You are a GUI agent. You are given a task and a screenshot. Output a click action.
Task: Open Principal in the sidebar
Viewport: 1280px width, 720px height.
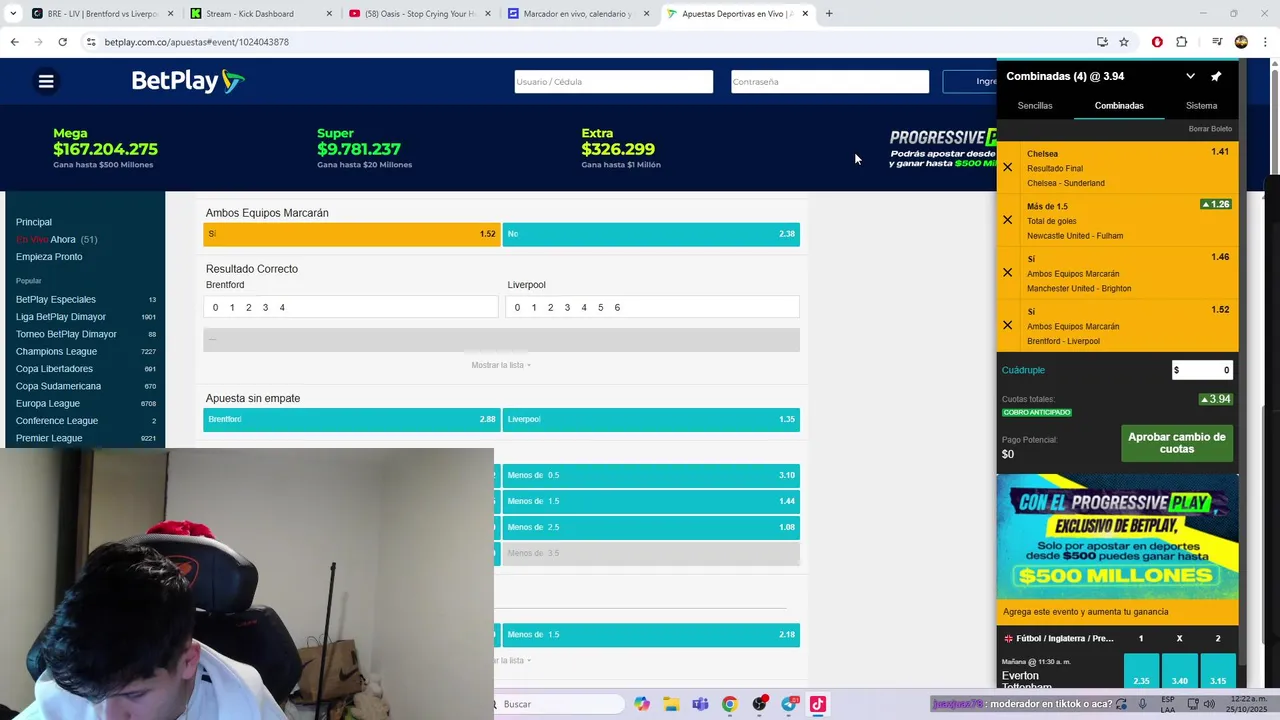point(34,222)
